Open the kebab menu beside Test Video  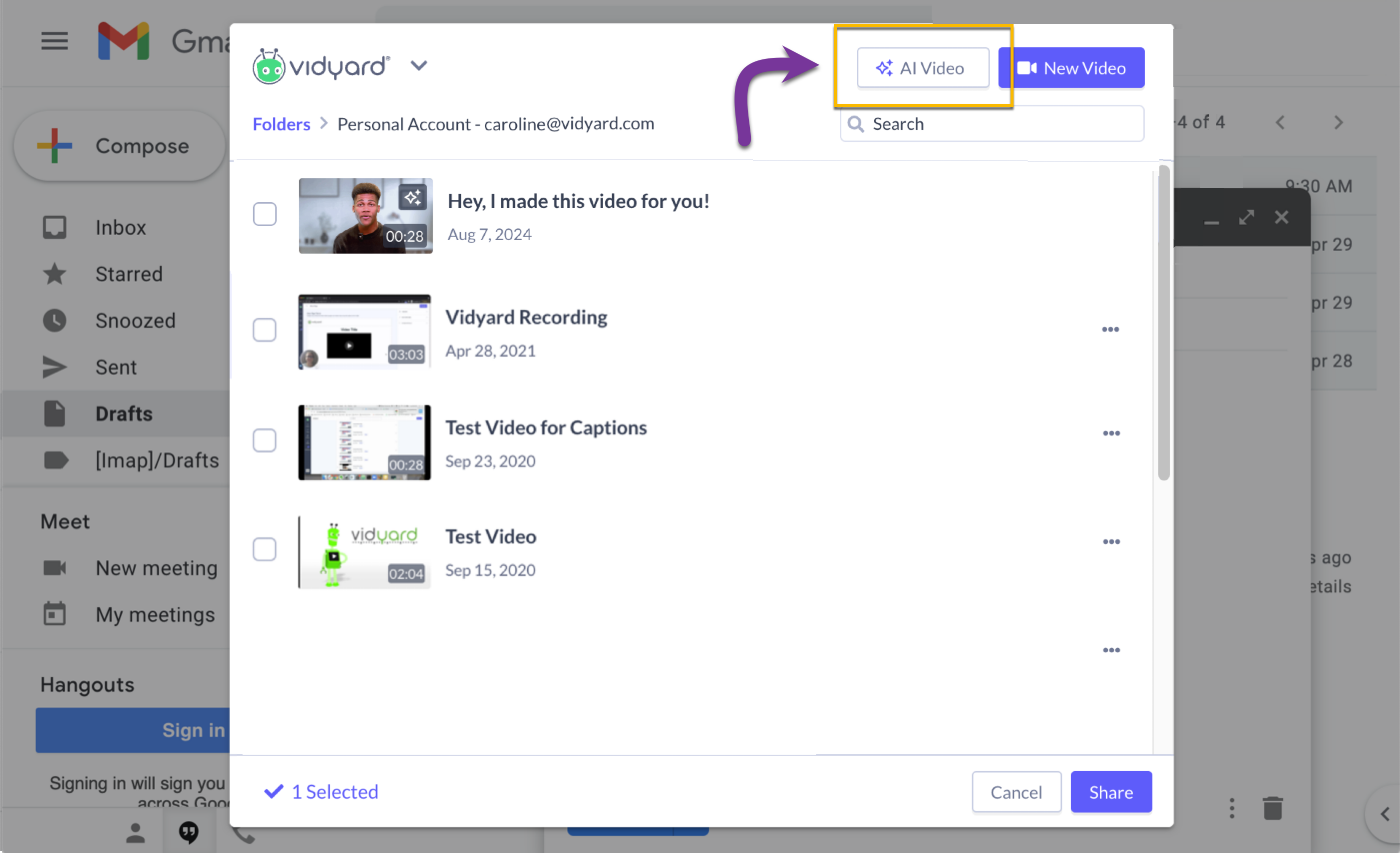1111,541
